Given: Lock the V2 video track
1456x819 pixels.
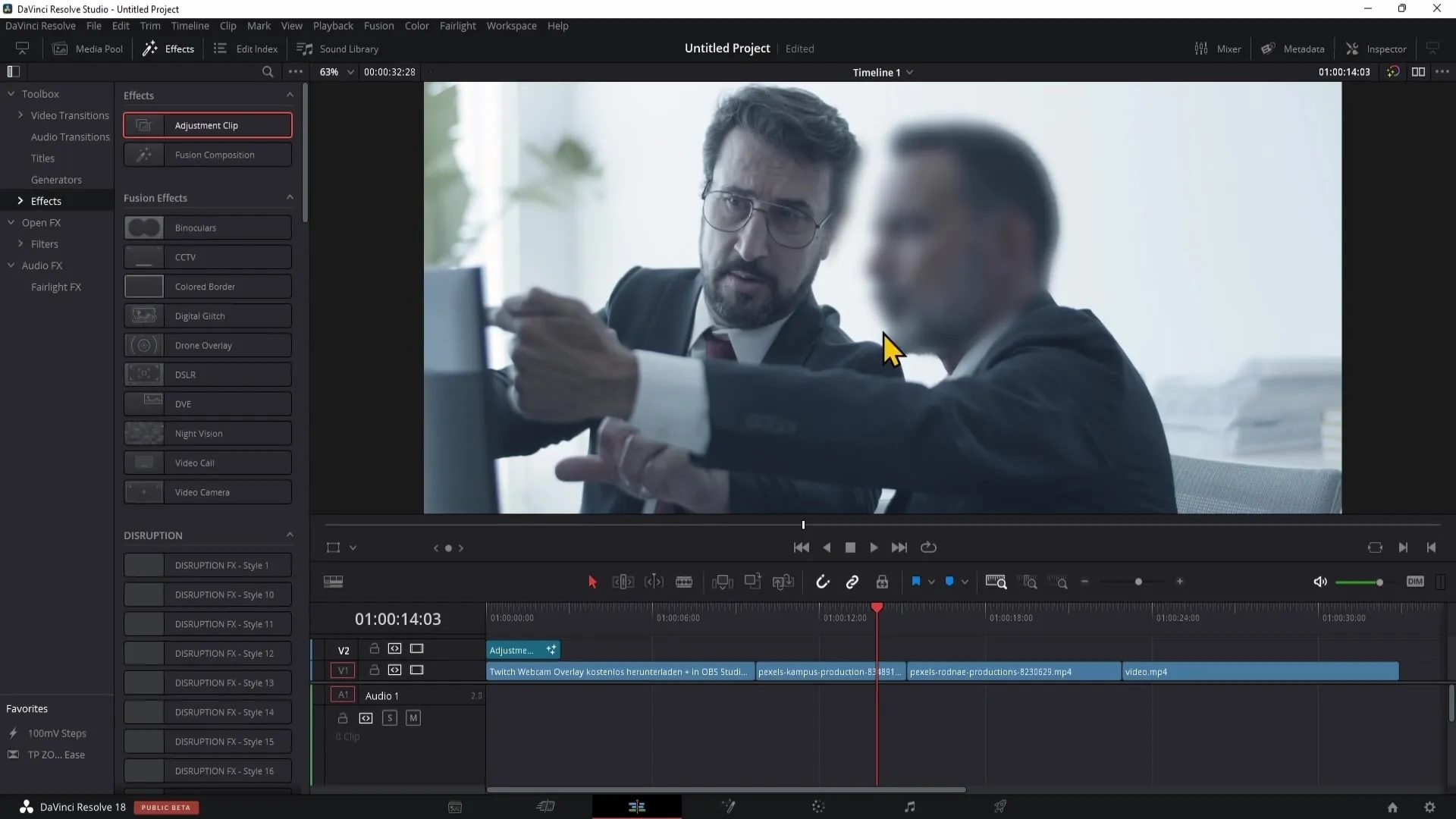Looking at the screenshot, I should 374,649.
